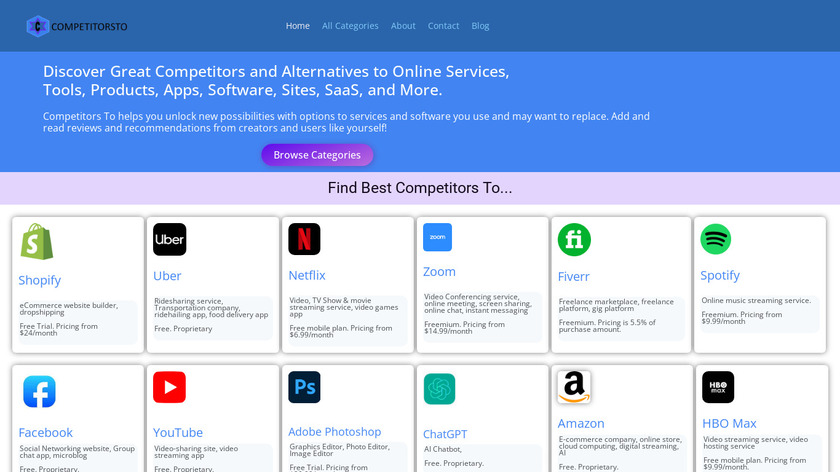The height and width of the screenshot is (472, 840).
Task: Open the Shopify title link
Action: pos(40,280)
